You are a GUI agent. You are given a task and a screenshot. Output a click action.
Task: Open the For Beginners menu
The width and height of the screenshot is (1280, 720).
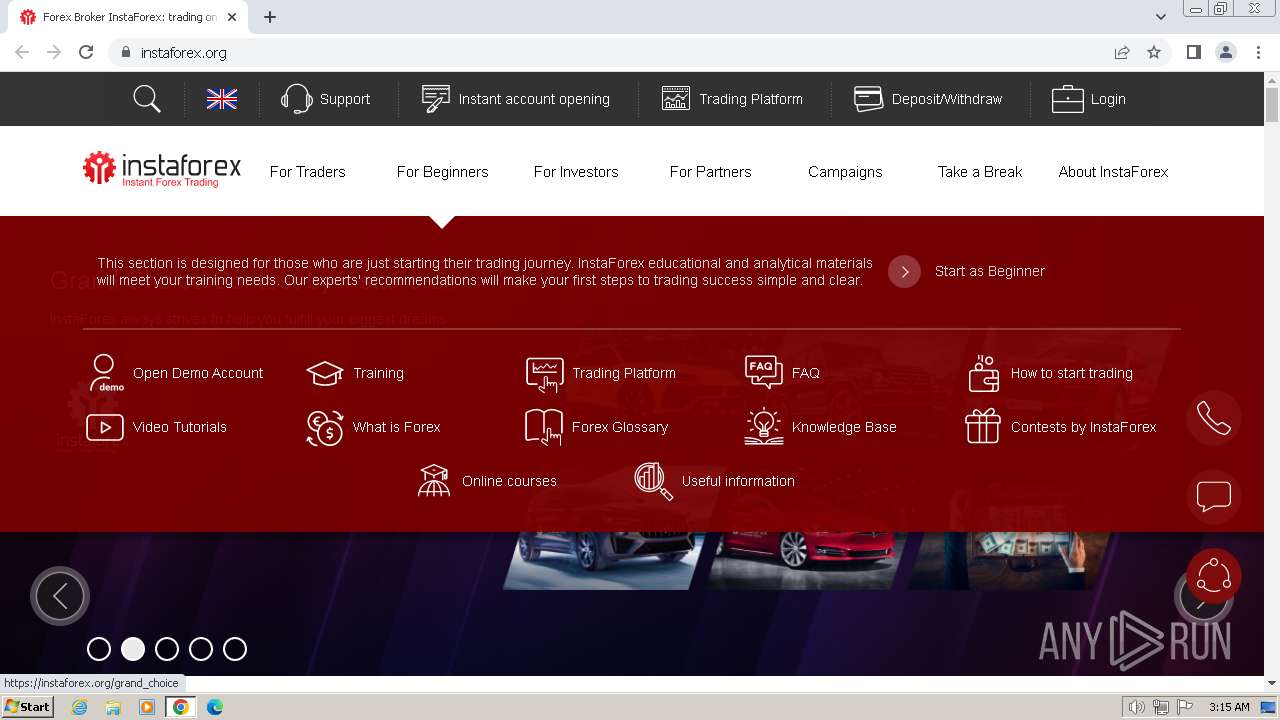[442, 172]
